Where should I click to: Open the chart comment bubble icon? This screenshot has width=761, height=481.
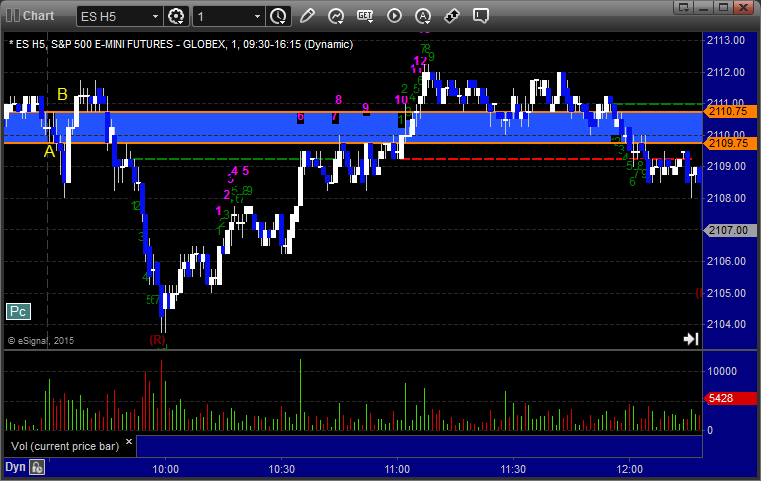[x=481, y=16]
